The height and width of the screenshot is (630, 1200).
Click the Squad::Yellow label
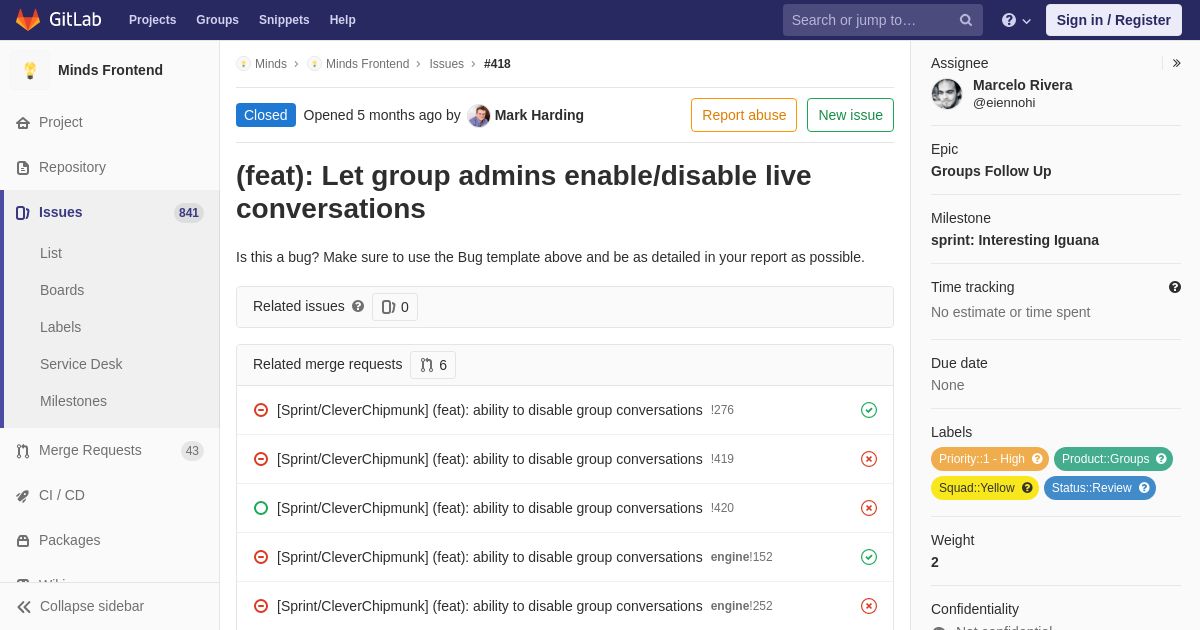tap(976, 488)
